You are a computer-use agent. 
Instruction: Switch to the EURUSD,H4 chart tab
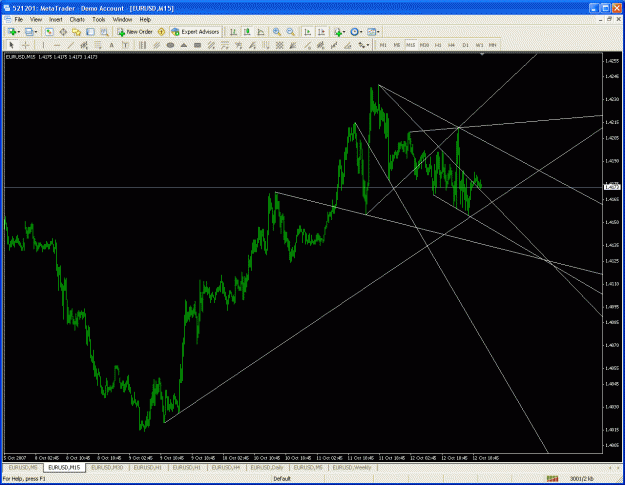(226, 467)
